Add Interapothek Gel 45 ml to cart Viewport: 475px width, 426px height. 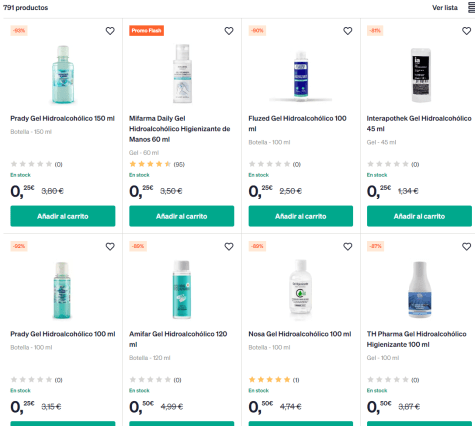click(x=419, y=216)
